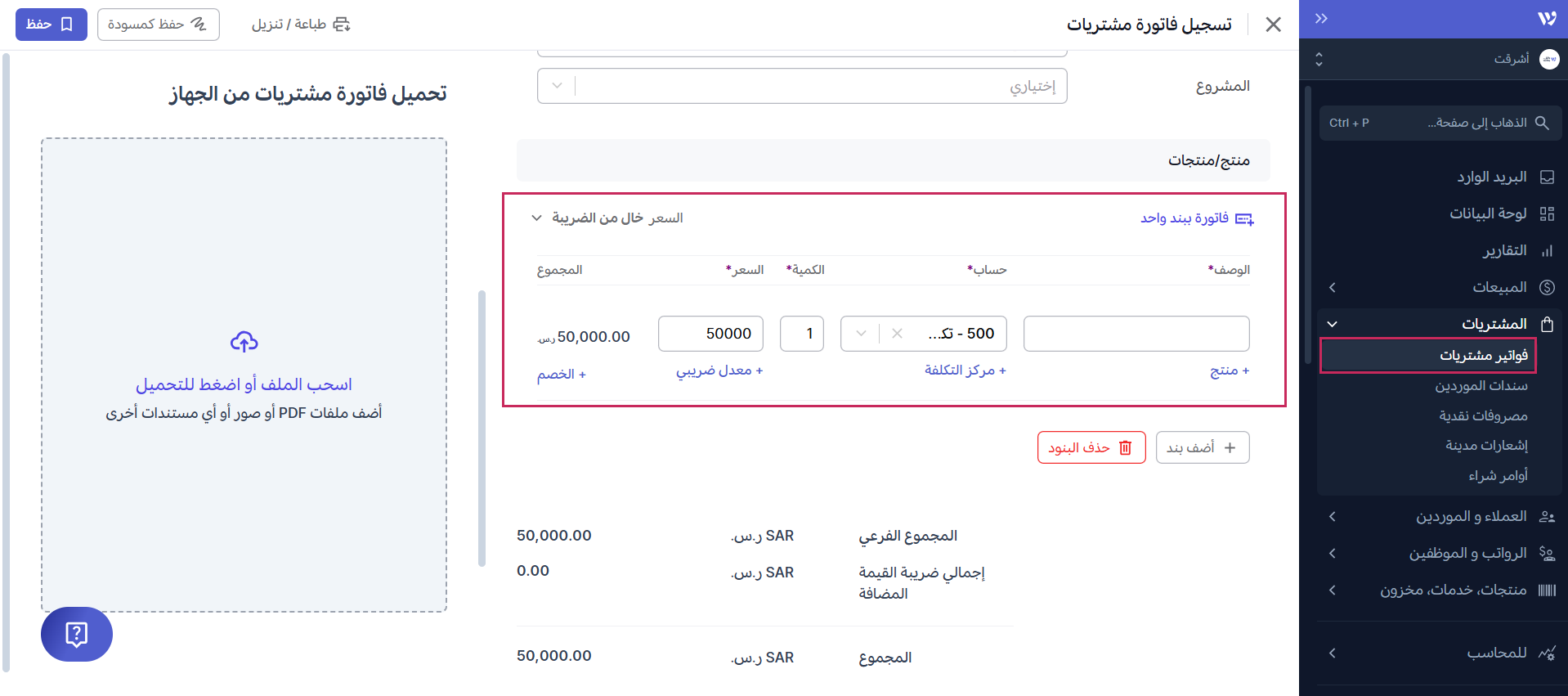
Task: Click the + معدل ضريبي link
Action: pyautogui.click(x=719, y=370)
